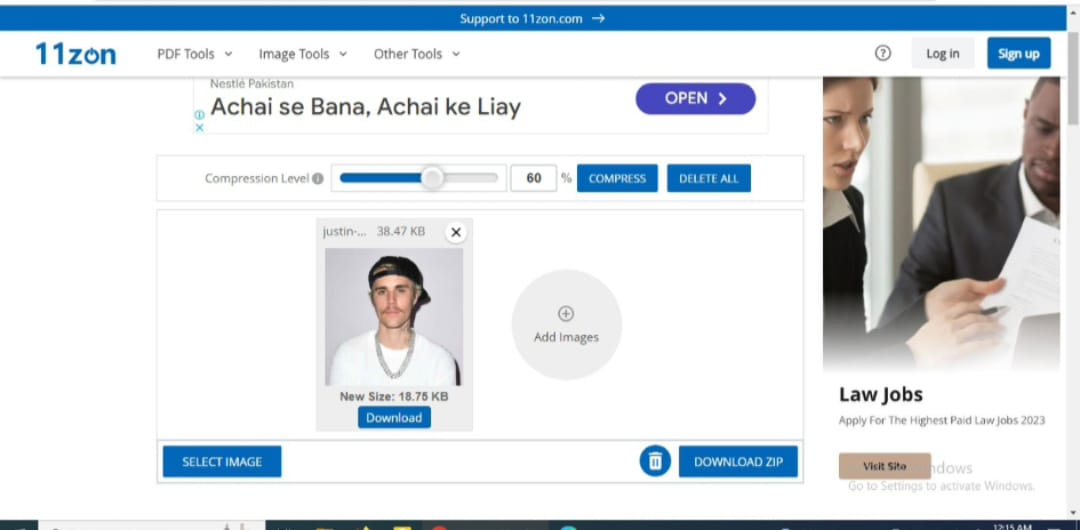Click the 11zon logo

click(x=76, y=54)
